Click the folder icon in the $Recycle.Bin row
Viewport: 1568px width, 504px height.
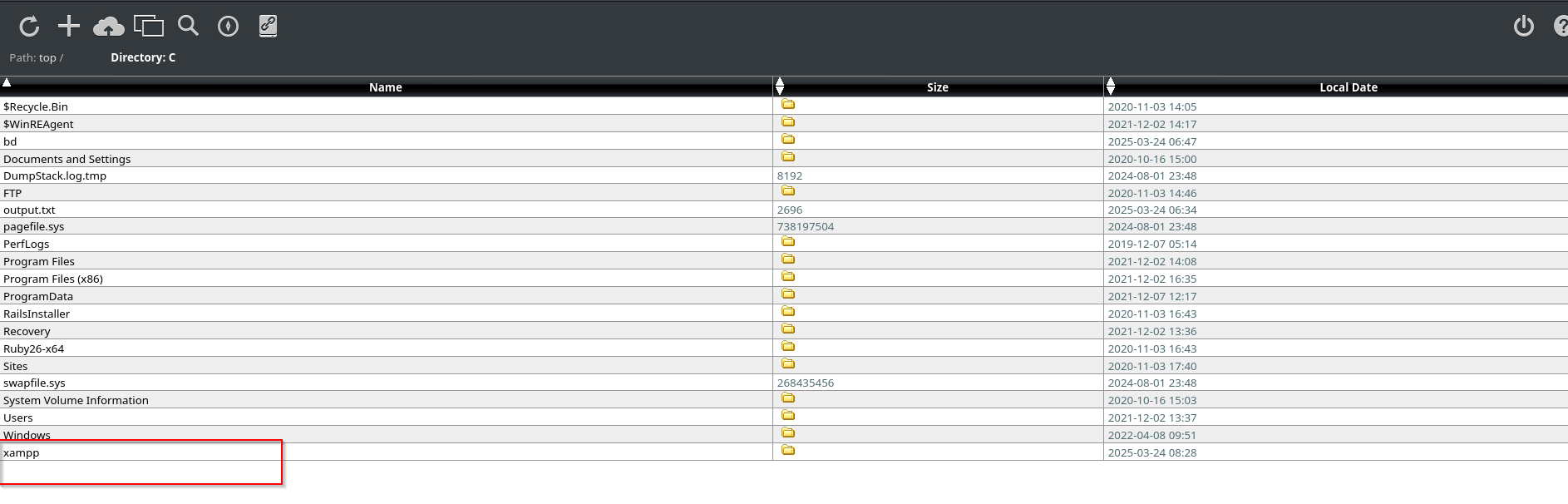click(788, 105)
